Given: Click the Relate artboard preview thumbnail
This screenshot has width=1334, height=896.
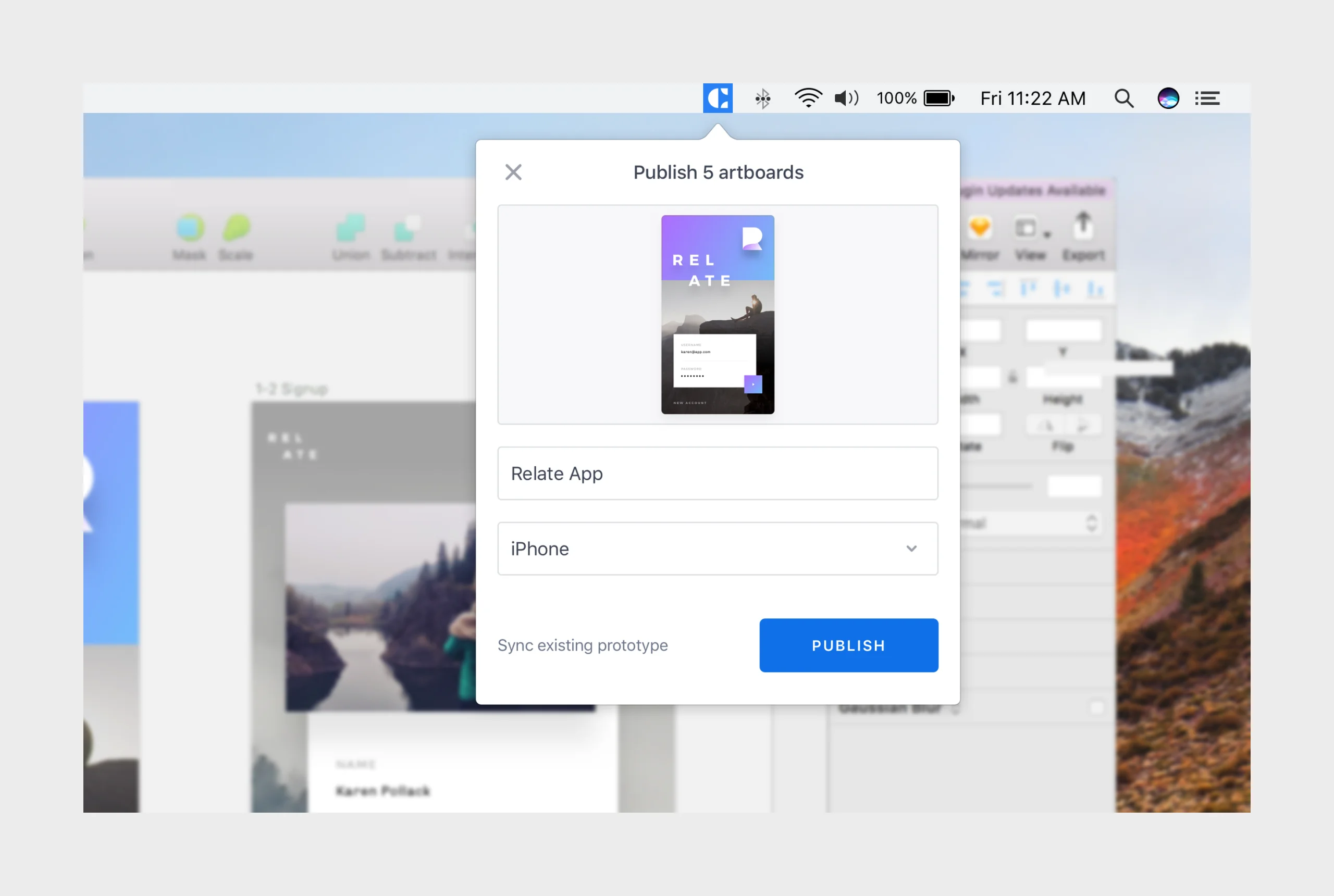Looking at the screenshot, I should tap(718, 314).
